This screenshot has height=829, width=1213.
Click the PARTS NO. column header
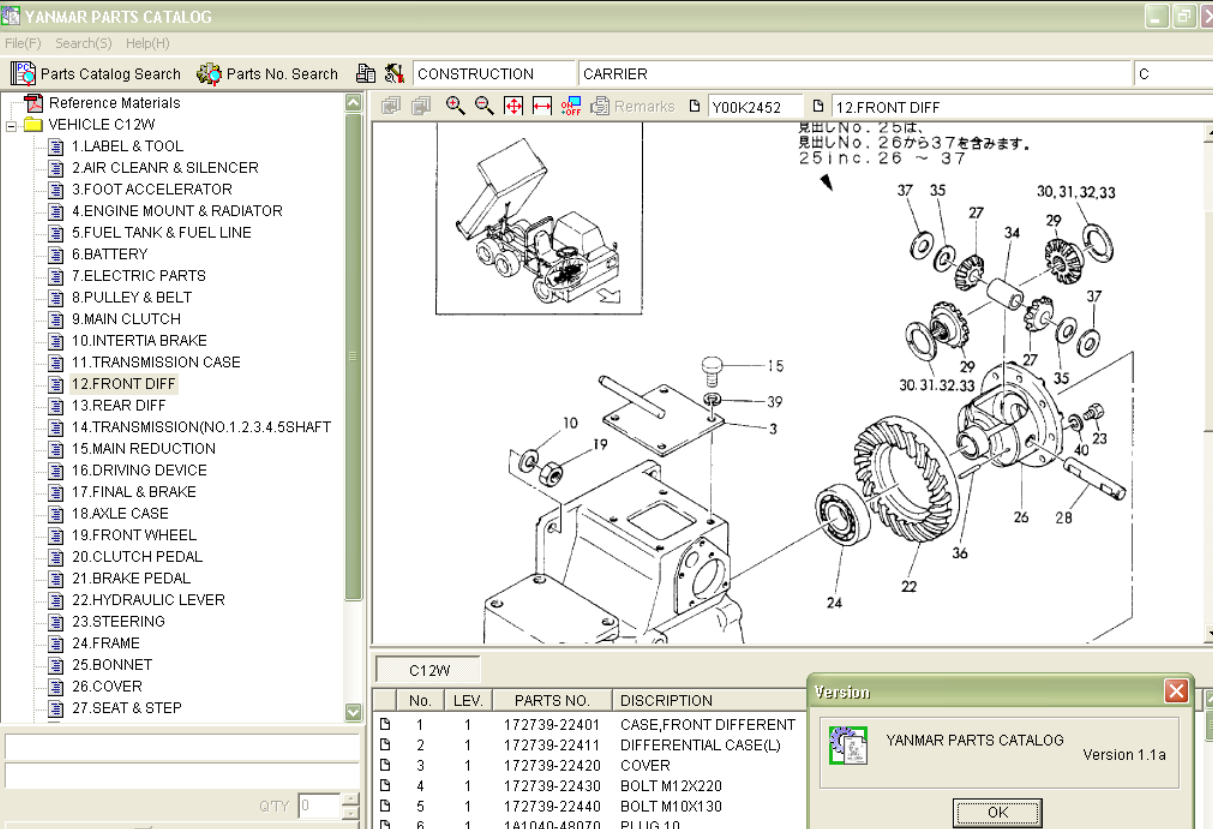tap(552, 700)
